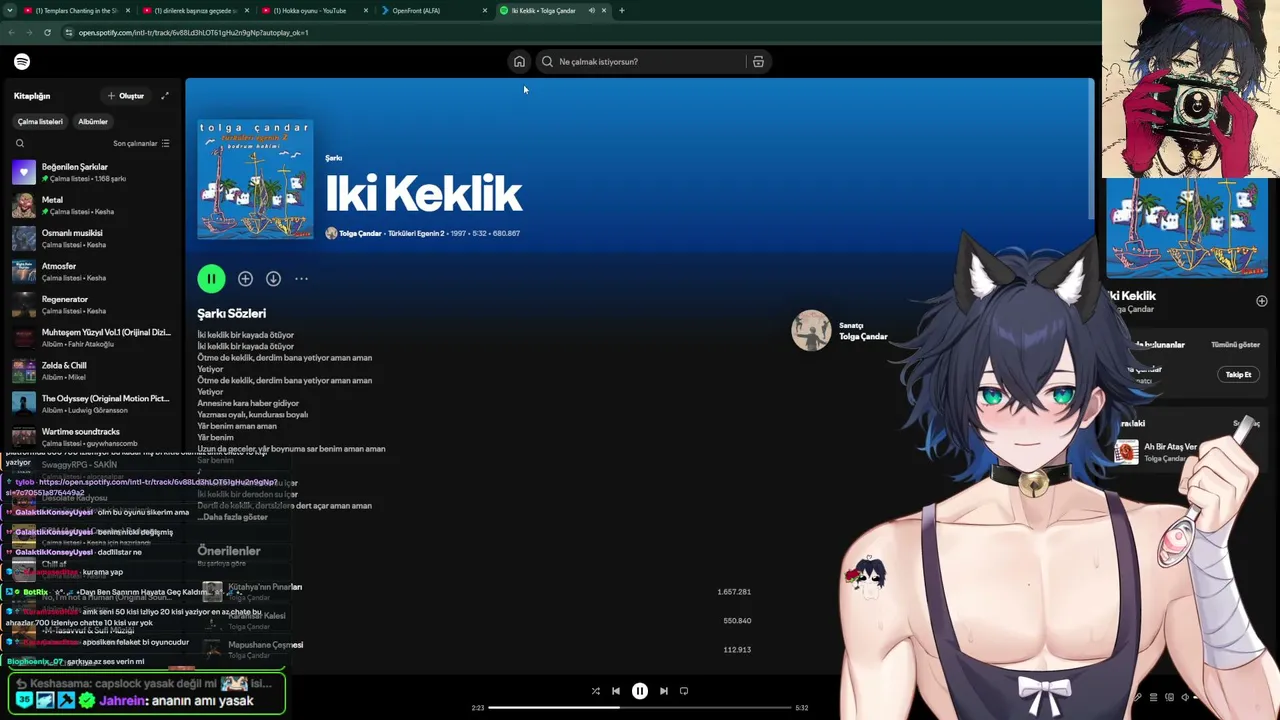Open the queue icon in the player bar
This screenshot has height=720, width=1280.
1154,697
